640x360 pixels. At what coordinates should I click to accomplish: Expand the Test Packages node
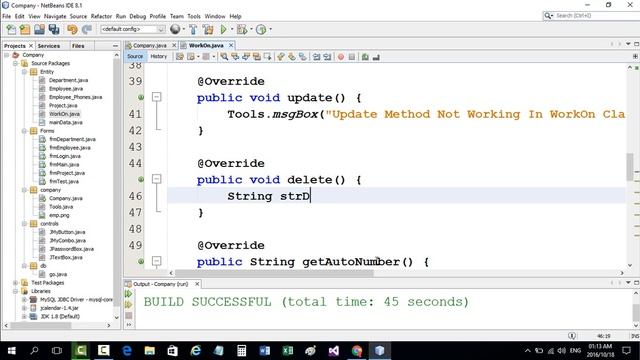(16, 282)
